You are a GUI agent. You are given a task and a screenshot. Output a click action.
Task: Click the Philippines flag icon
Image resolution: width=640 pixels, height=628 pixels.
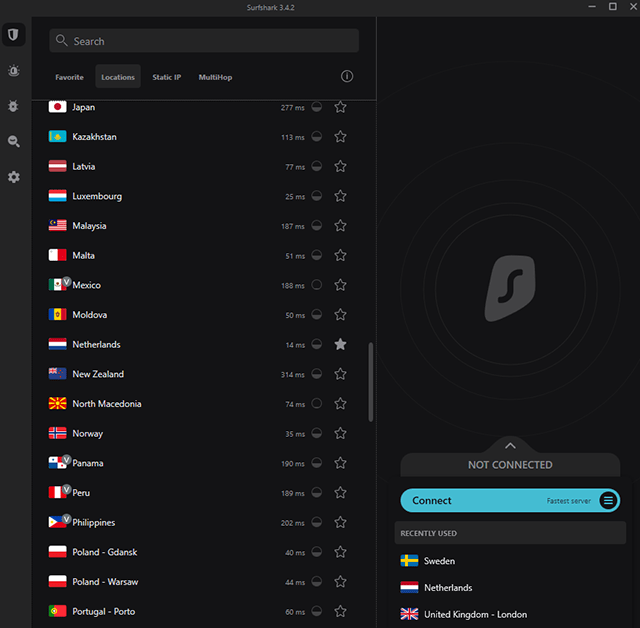coord(60,521)
